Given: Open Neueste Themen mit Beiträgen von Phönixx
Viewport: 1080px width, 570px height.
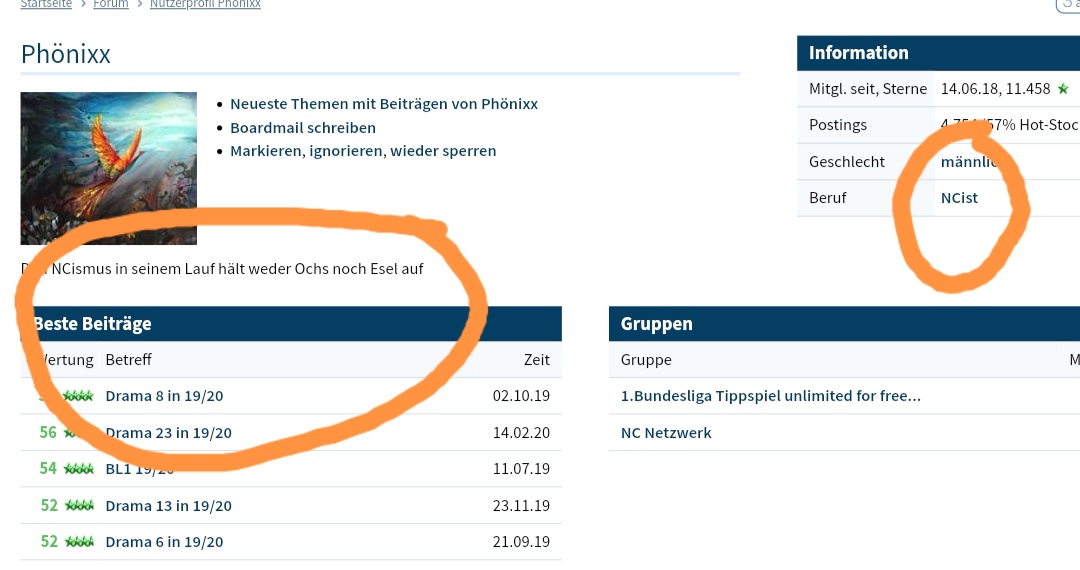Looking at the screenshot, I should pos(384,104).
